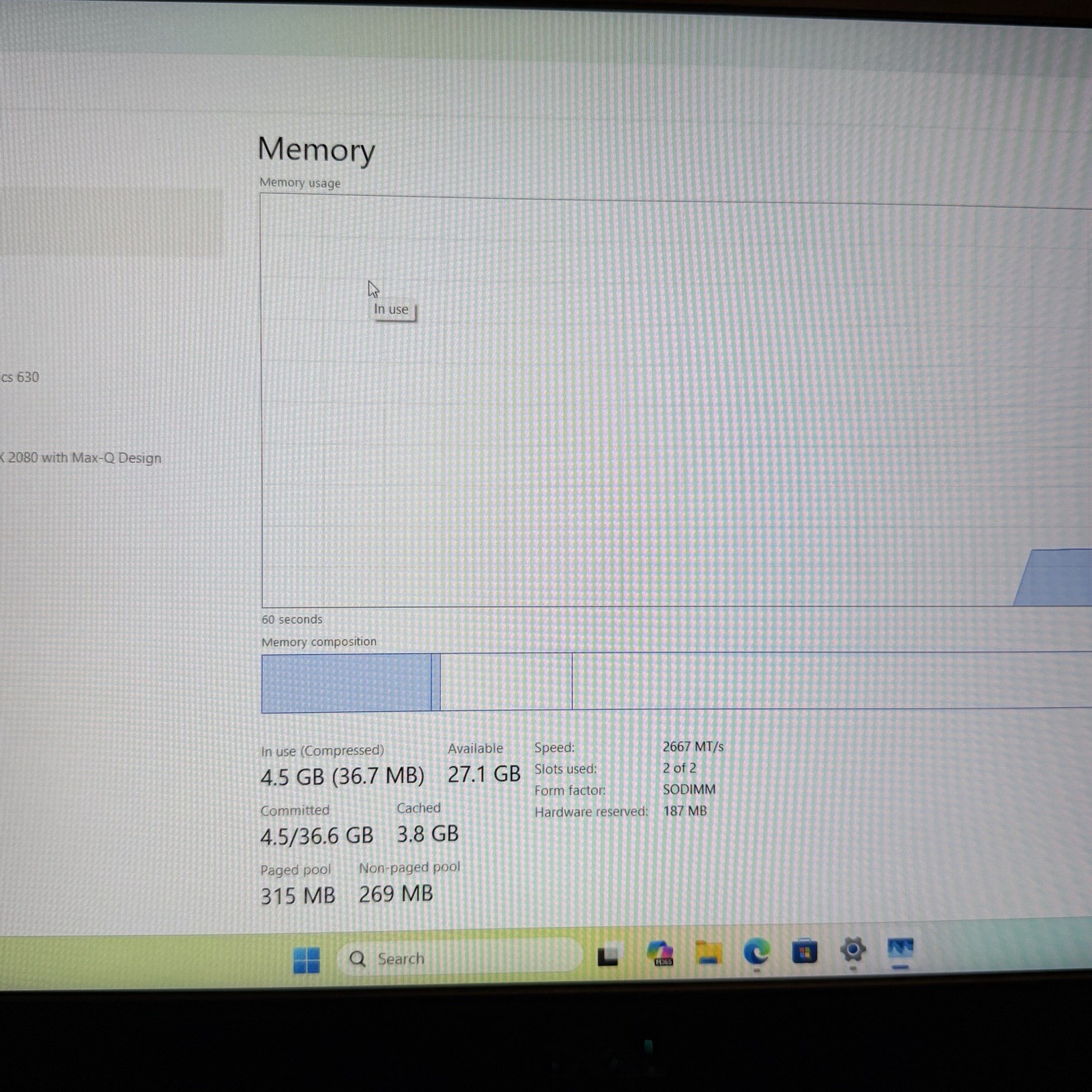Open File Explorer from the taskbar
This screenshot has height=1092, width=1092.
(x=708, y=952)
